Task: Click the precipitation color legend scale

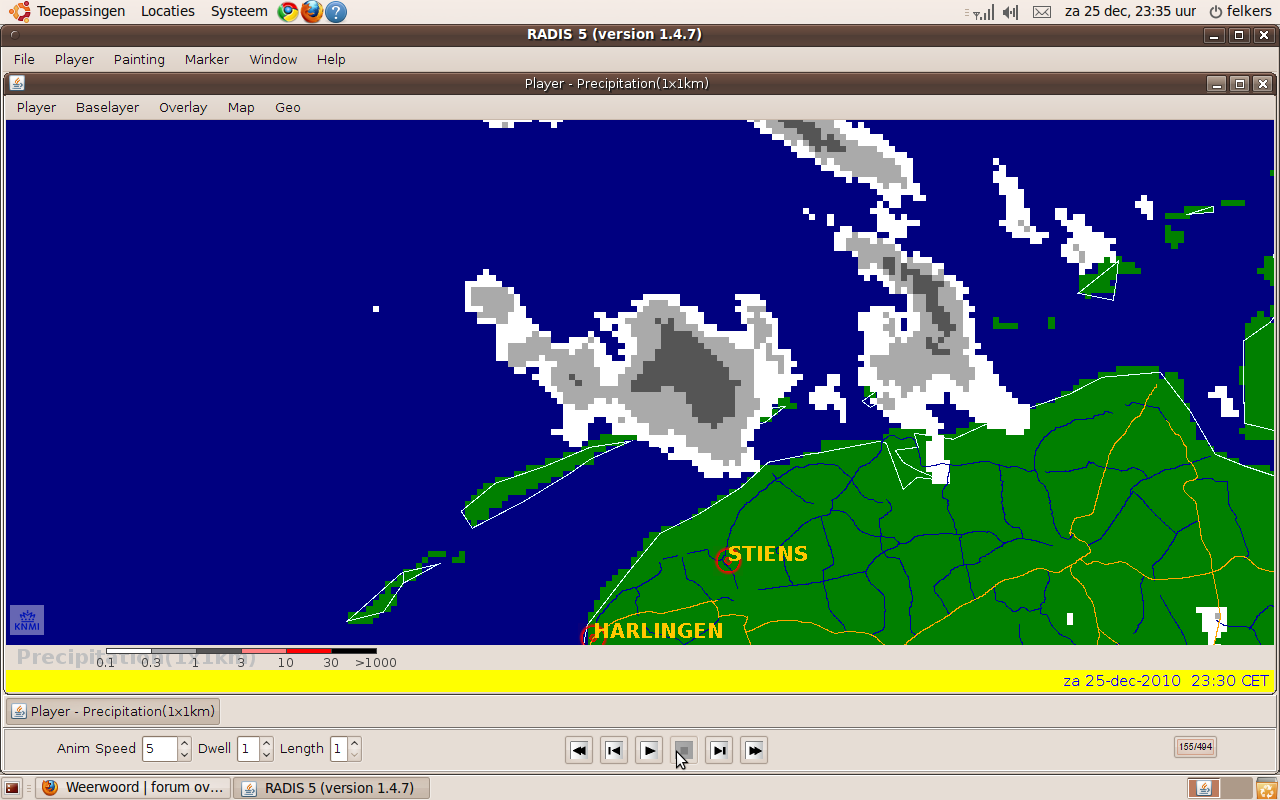Action: (x=241, y=651)
